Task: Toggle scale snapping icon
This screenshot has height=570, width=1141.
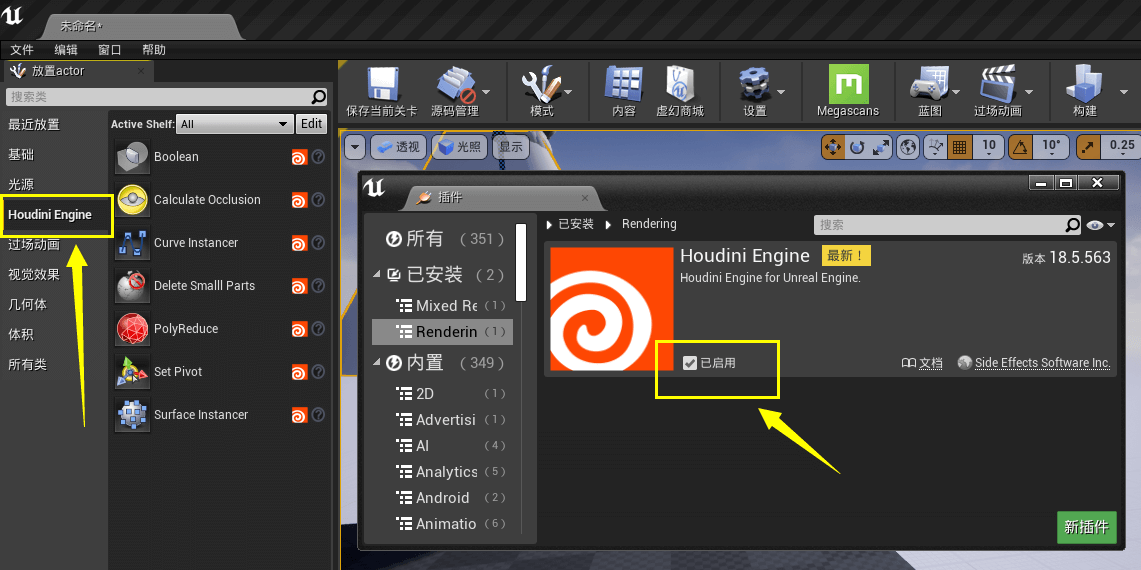Action: pyautogui.click(x=1087, y=146)
